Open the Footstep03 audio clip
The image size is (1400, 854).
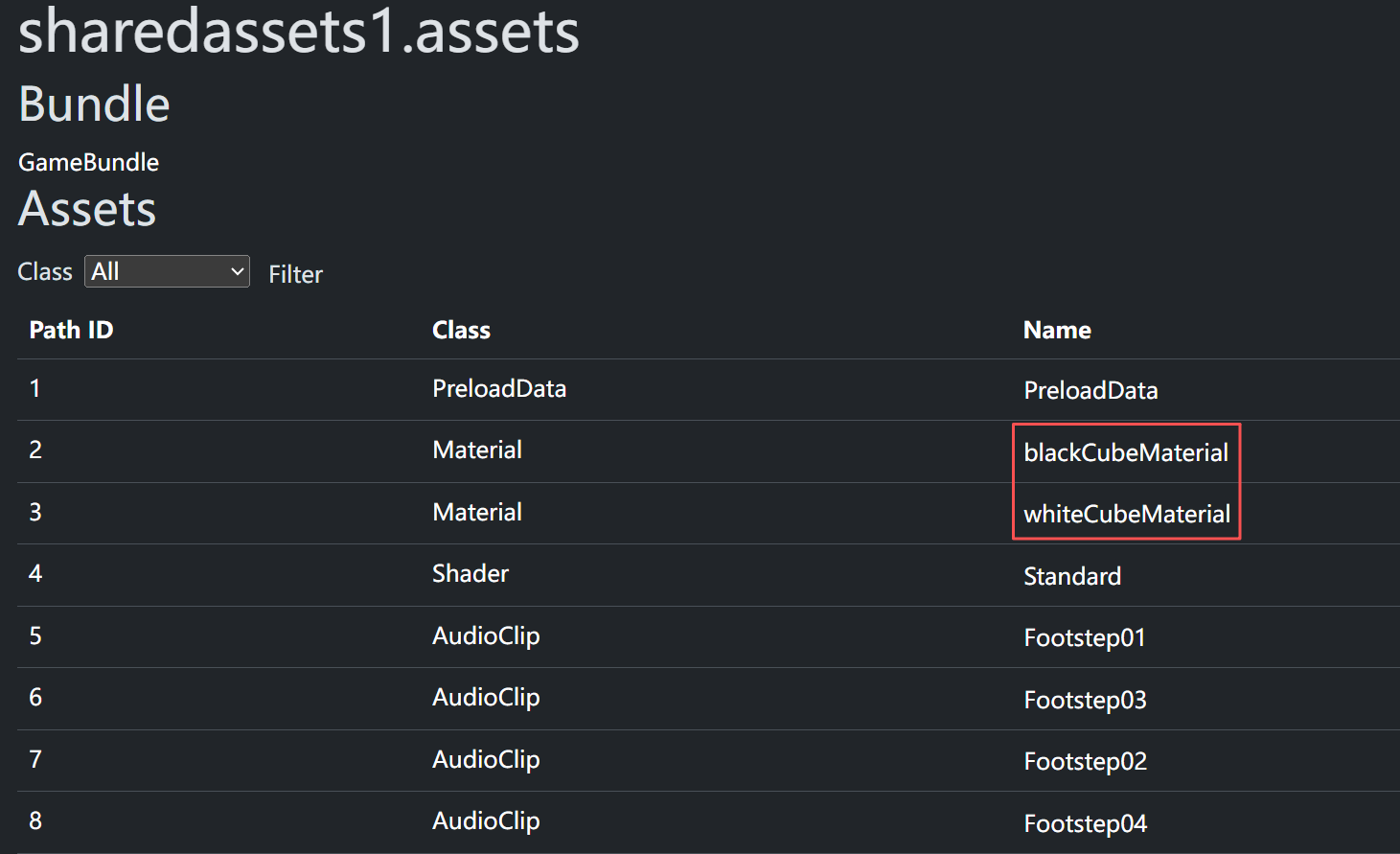click(x=1085, y=700)
